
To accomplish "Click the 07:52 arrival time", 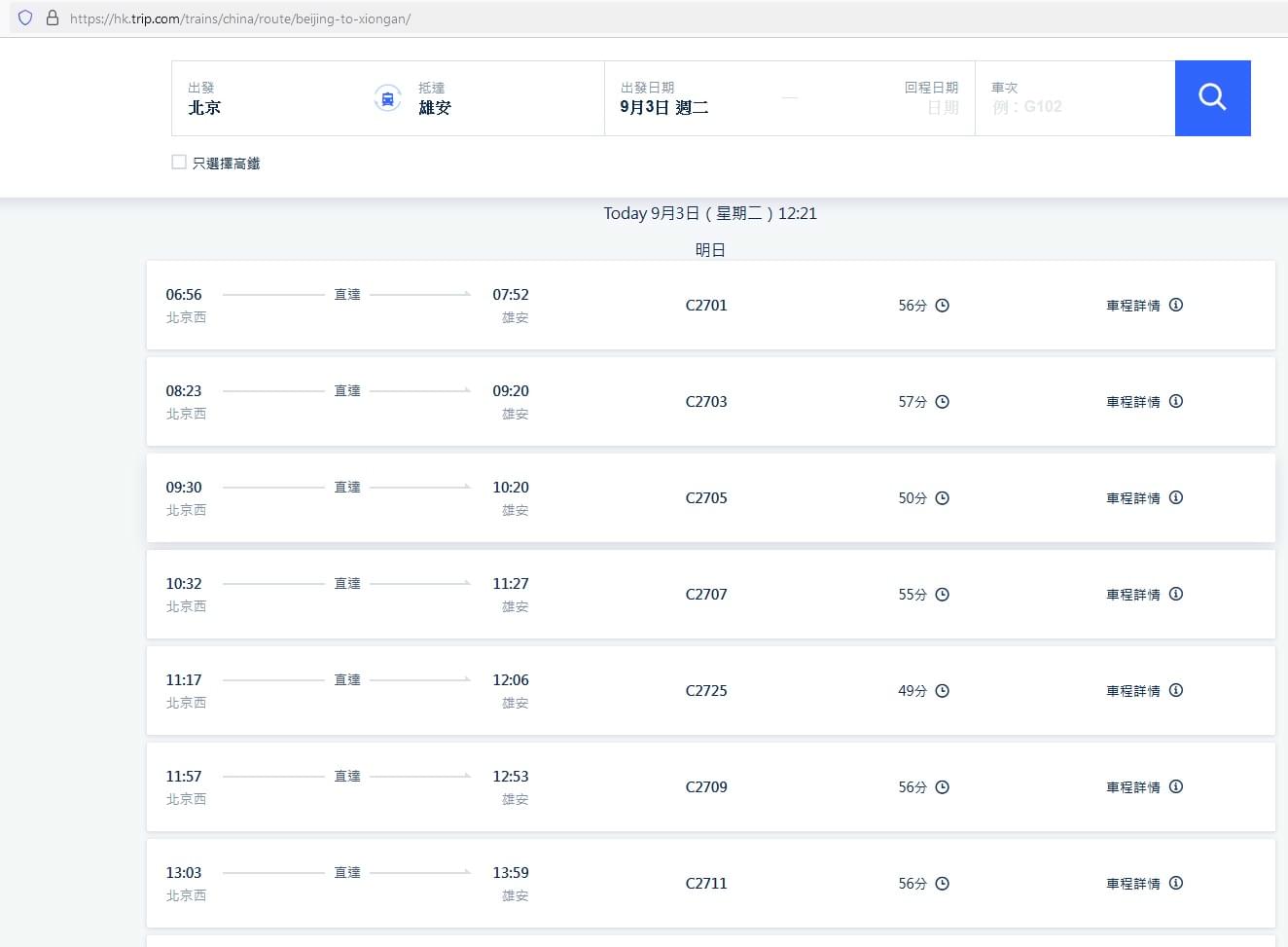I will (x=511, y=295).
